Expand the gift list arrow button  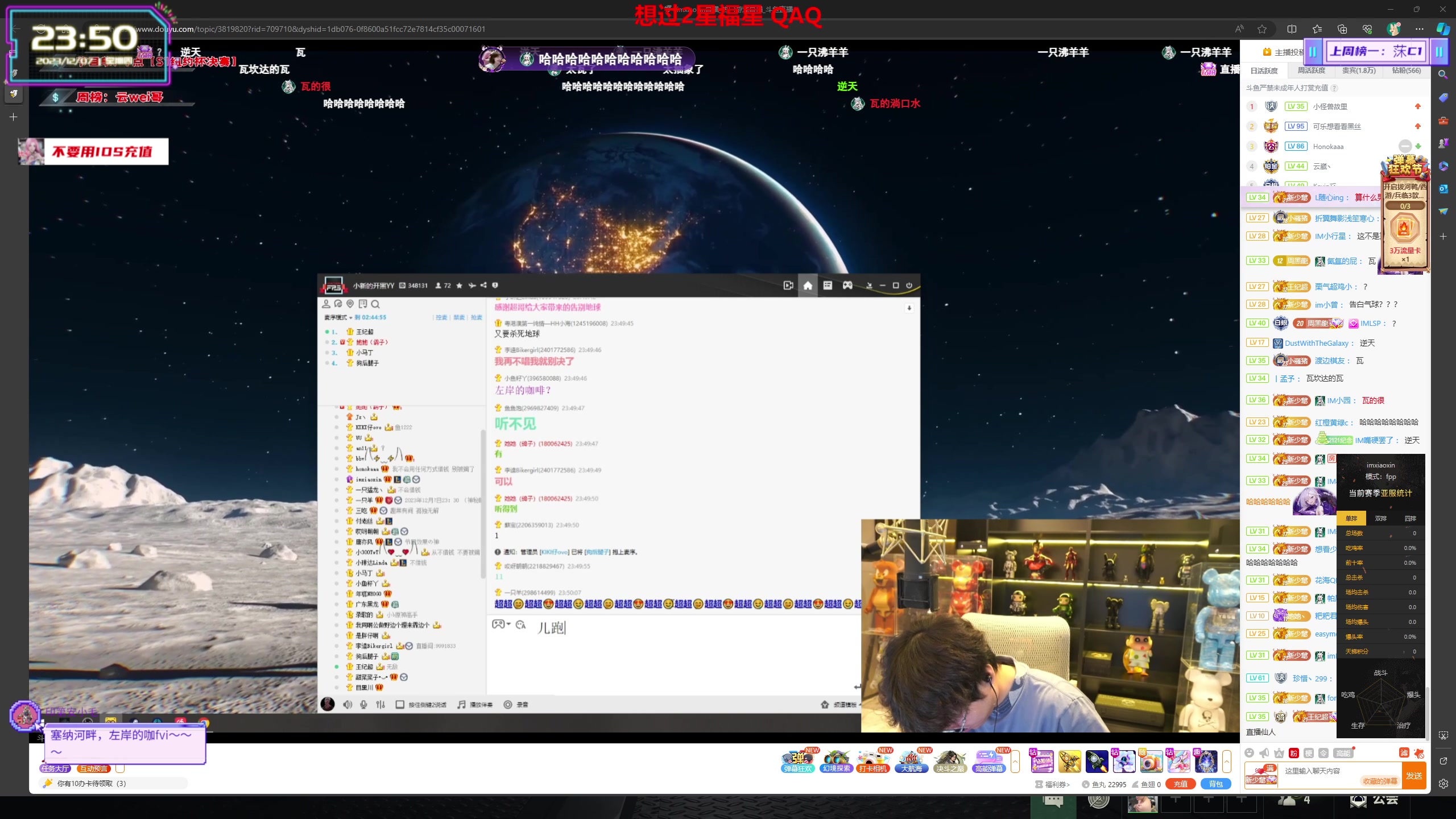(1227, 761)
